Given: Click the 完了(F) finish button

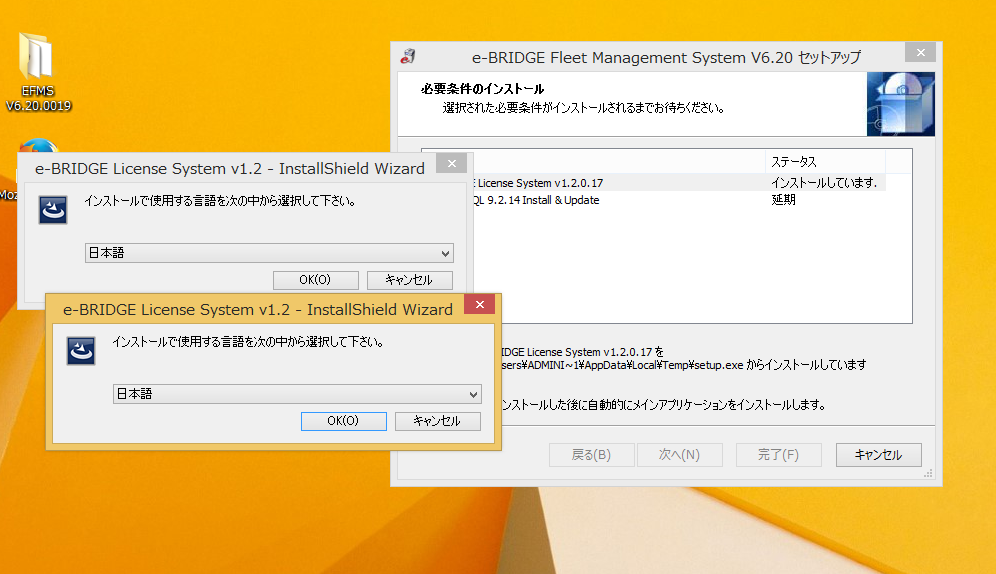Looking at the screenshot, I should coord(778,455).
